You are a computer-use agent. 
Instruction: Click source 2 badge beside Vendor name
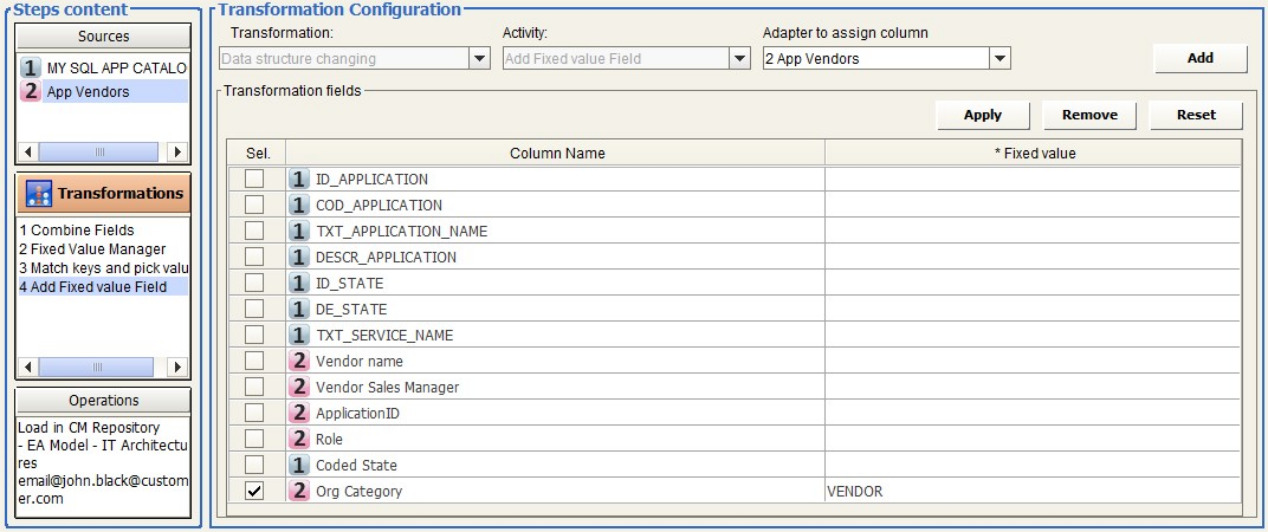coord(299,361)
